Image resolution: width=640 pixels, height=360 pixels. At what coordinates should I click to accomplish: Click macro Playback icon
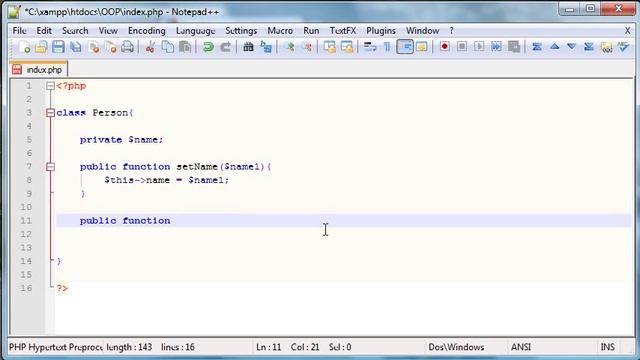point(479,47)
